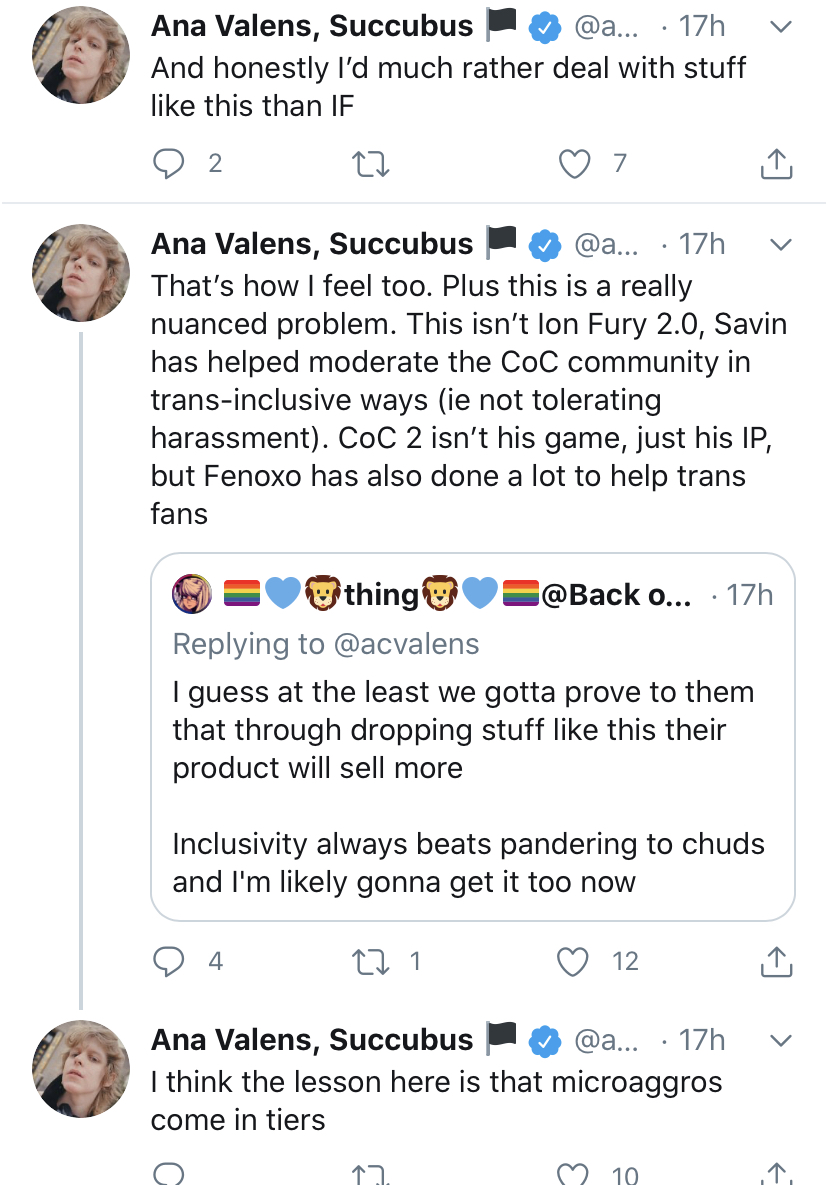
Task: Open Ana Valens, Succubus name on second tweet
Action: point(312,245)
